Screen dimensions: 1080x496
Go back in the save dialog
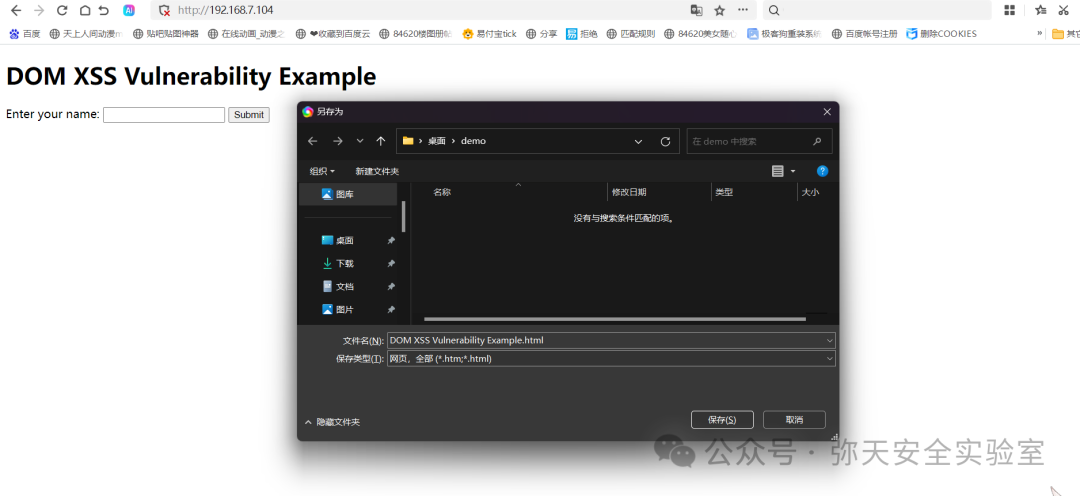(x=313, y=141)
